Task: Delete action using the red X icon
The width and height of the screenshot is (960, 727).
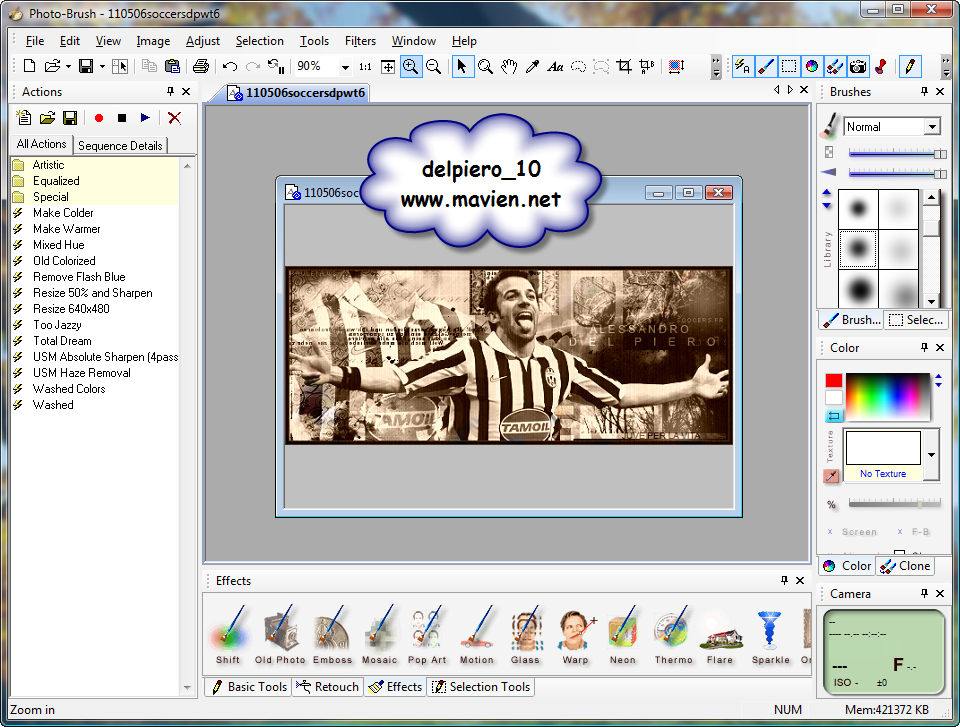Action: 174,118
